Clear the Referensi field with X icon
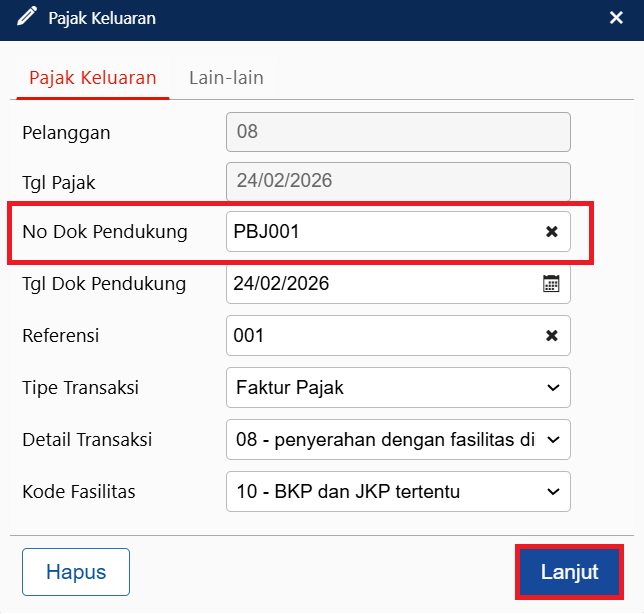Image resolution: width=644 pixels, height=614 pixels. coord(551,336)
